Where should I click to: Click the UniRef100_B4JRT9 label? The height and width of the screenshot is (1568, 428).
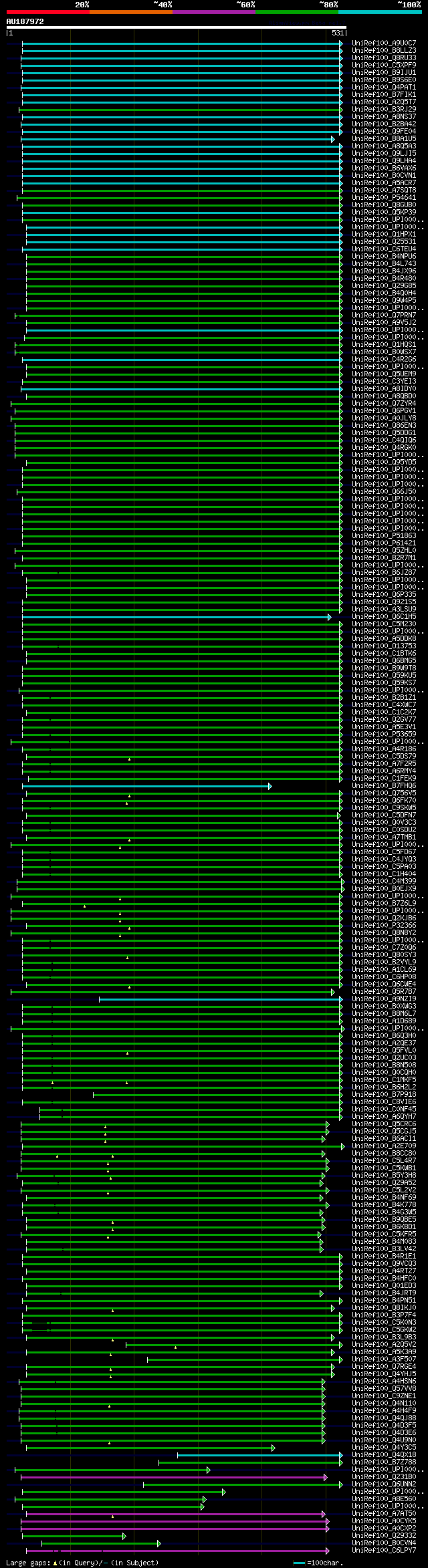[384, 1293]
